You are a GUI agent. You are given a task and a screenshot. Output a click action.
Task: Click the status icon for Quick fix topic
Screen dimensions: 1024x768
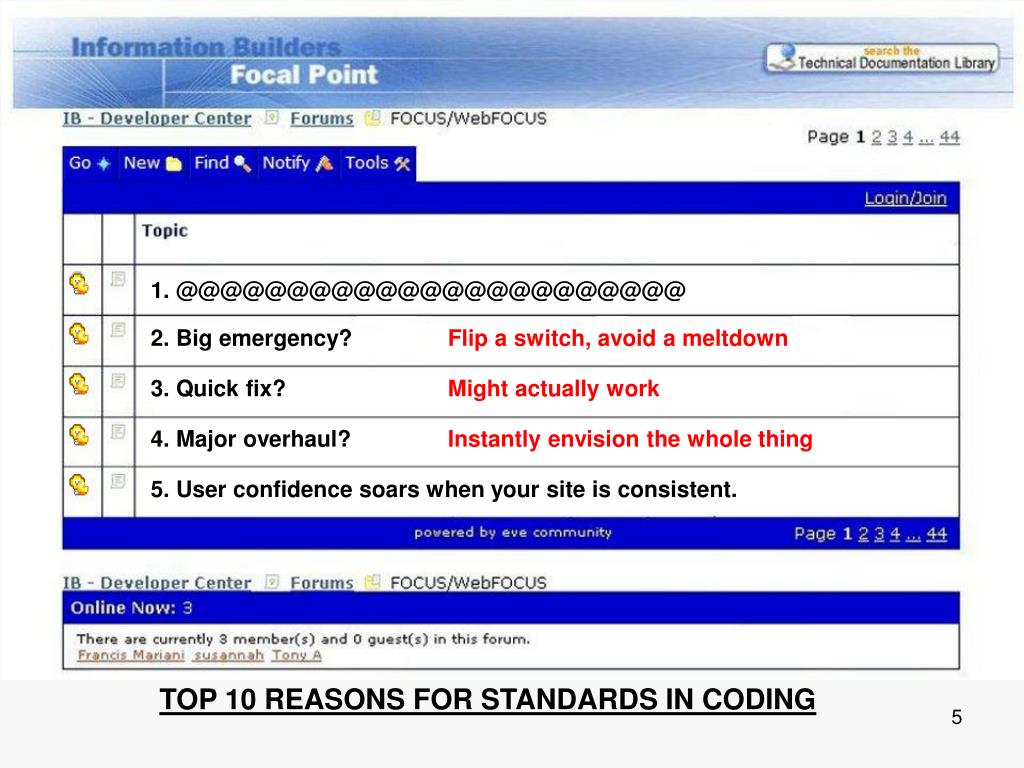pyautogui.click(x=80, y=384)
